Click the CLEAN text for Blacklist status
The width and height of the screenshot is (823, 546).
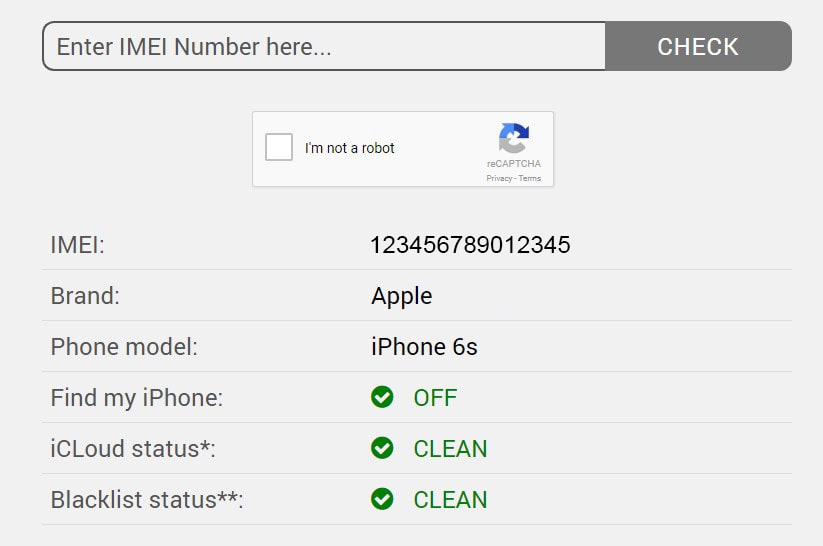pyautogui.click(x=450, y=500)
